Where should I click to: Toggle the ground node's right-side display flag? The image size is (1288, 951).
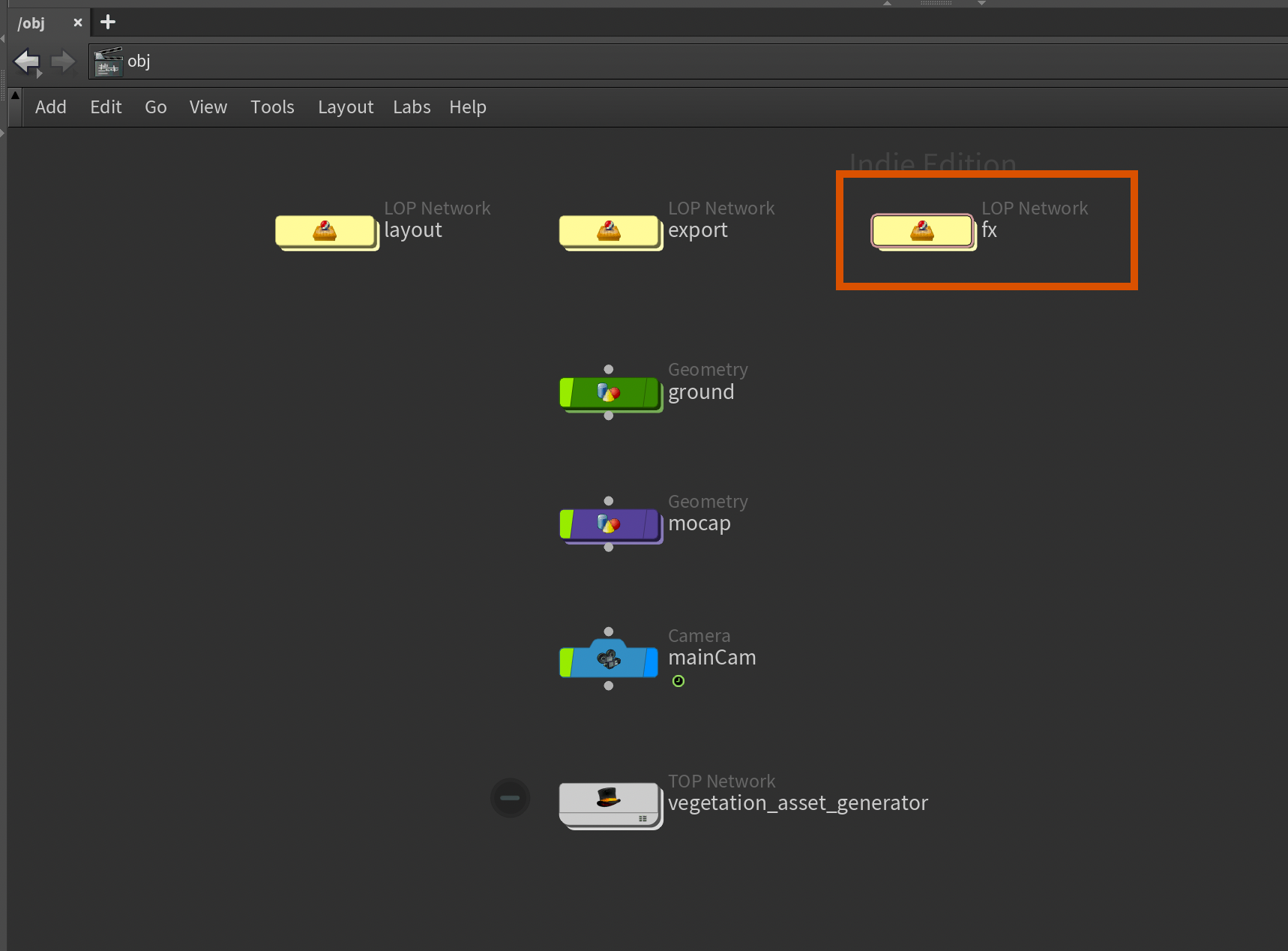[651, 392]
